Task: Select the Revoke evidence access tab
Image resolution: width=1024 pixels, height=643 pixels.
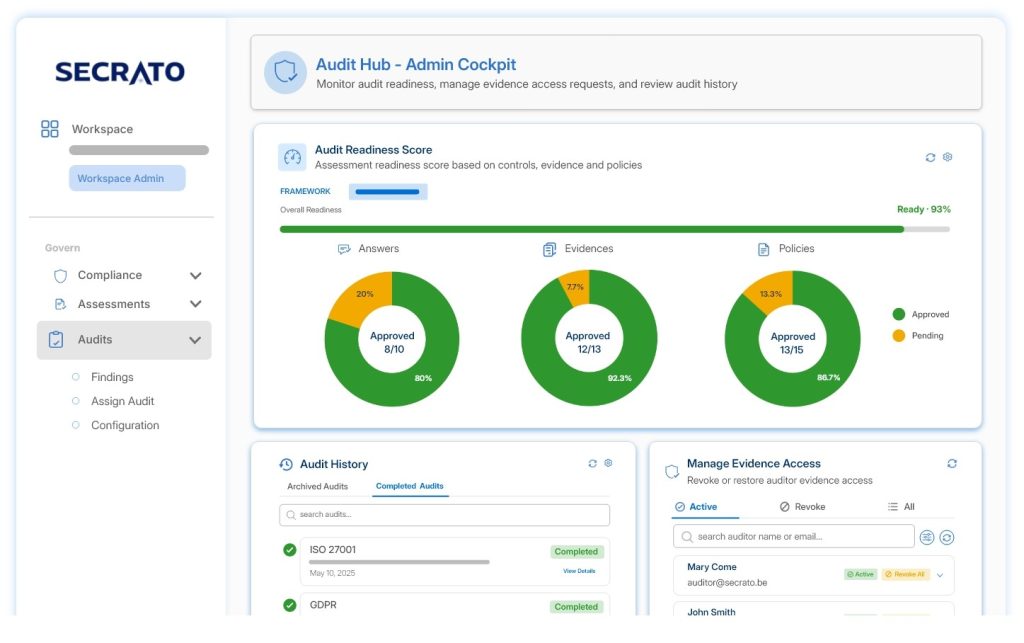Action: coord(802,507)
